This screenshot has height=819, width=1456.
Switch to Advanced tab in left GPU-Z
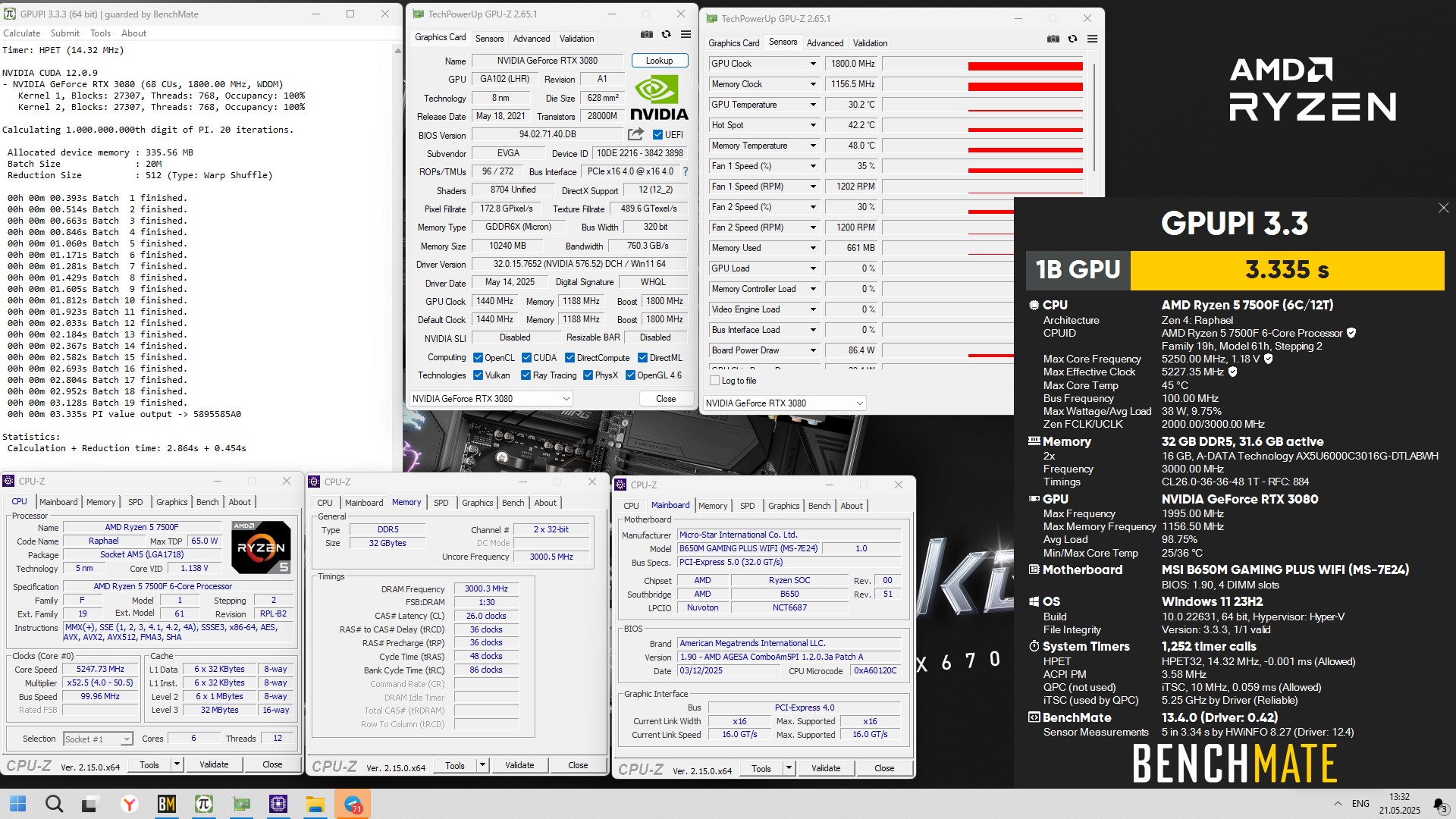click(531, 39)
